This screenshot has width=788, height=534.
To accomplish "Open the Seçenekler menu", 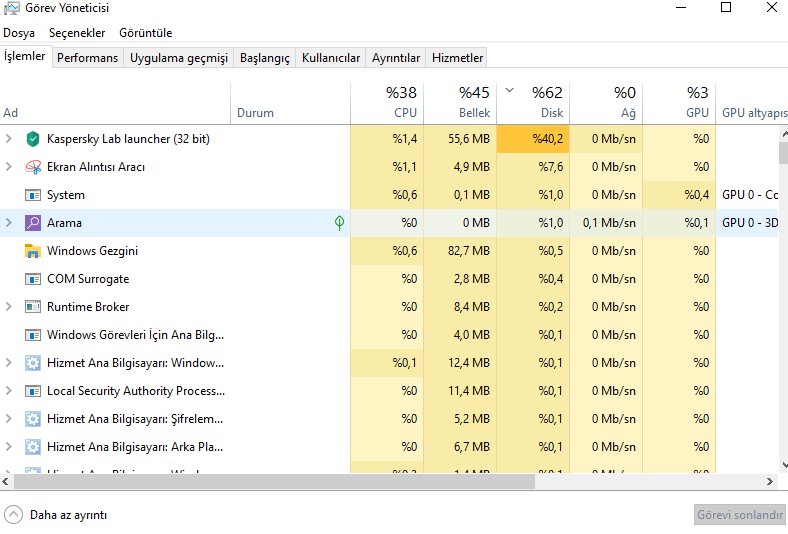I will 77,33.
